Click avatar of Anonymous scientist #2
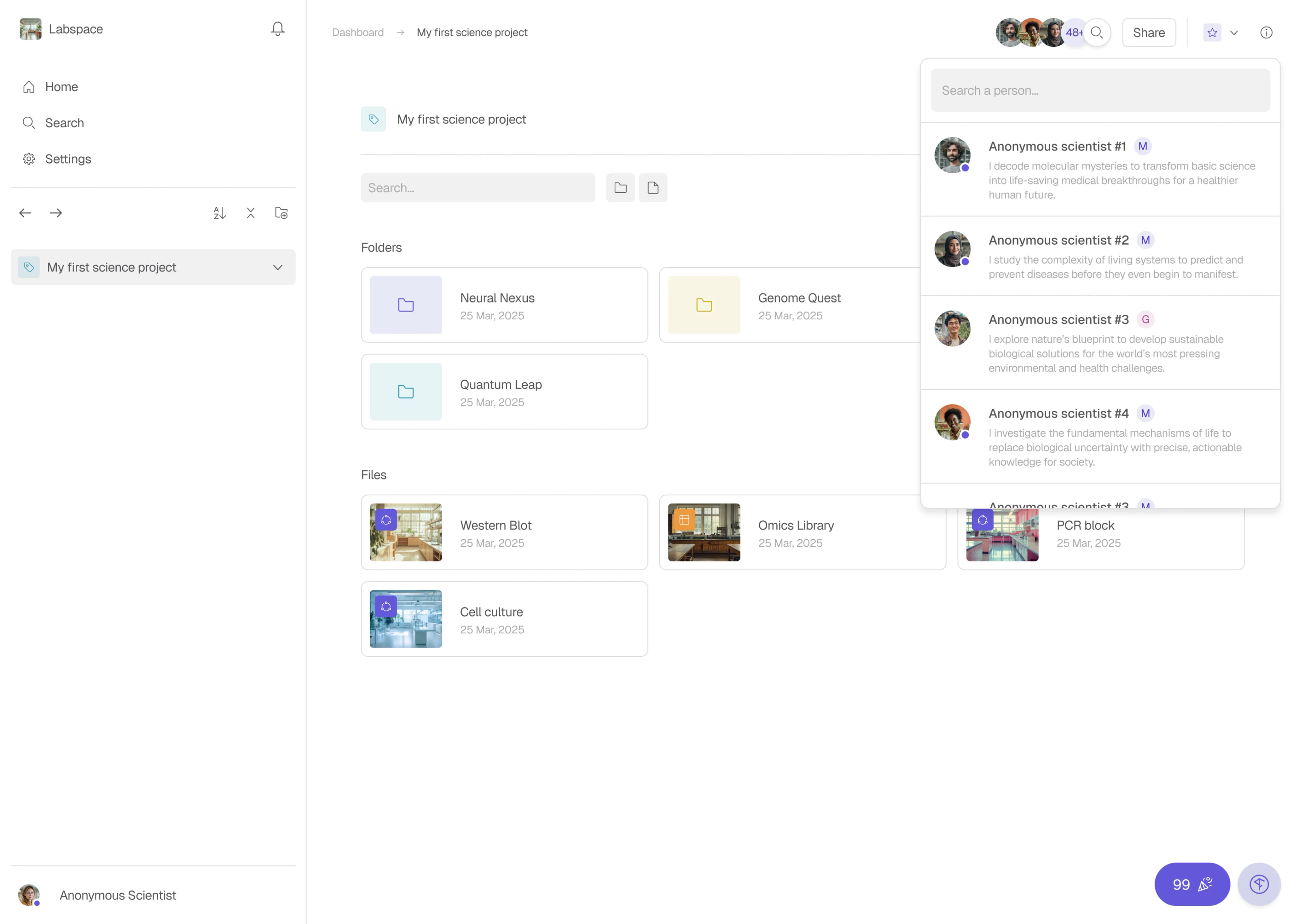Viewport: 1299px width, 924px height. click(x=953, y=249)
